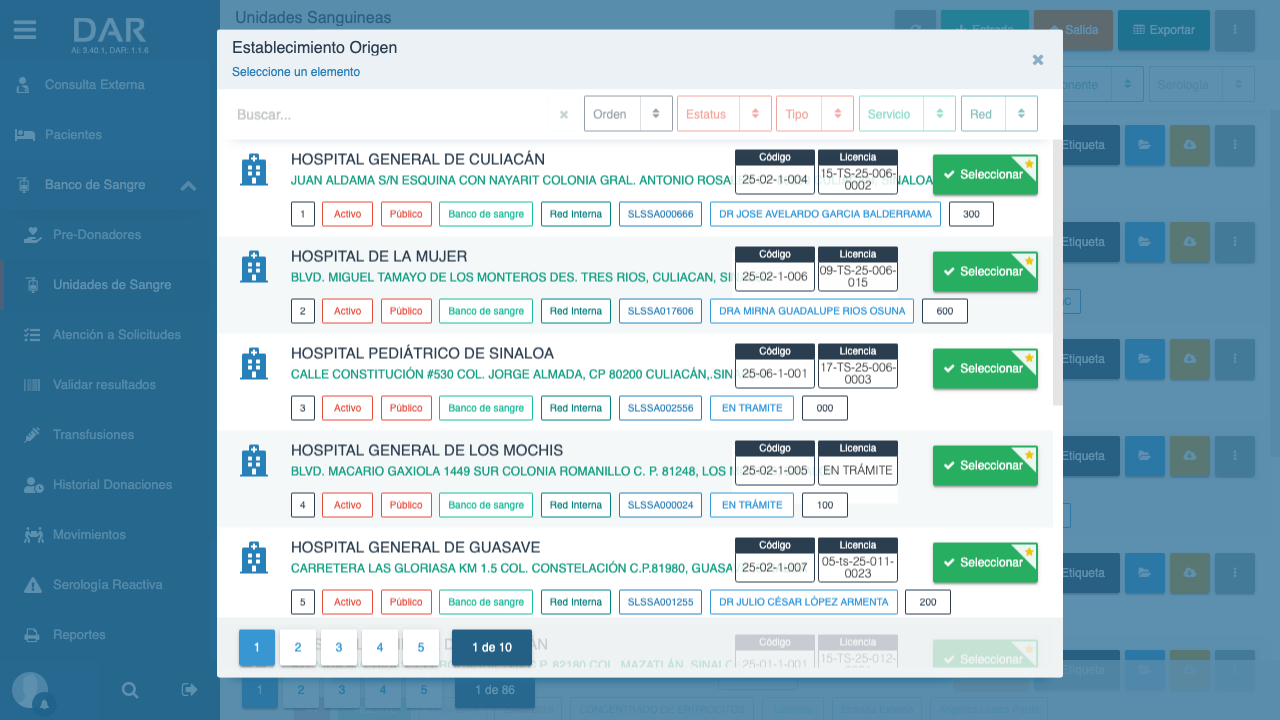This screenshot has height=720, width=1280.
Task: Go to page 3 in the dialog pagination
Action: pyautogui.click(x=339, y=648)
